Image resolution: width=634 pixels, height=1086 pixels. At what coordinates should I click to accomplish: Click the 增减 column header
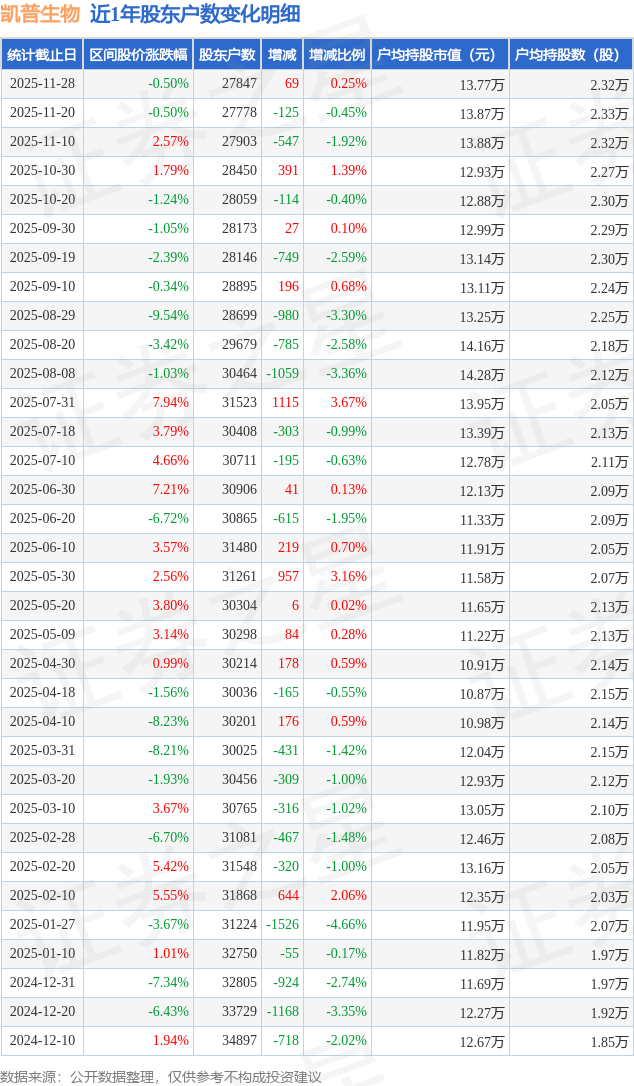(x=282, y=55)
